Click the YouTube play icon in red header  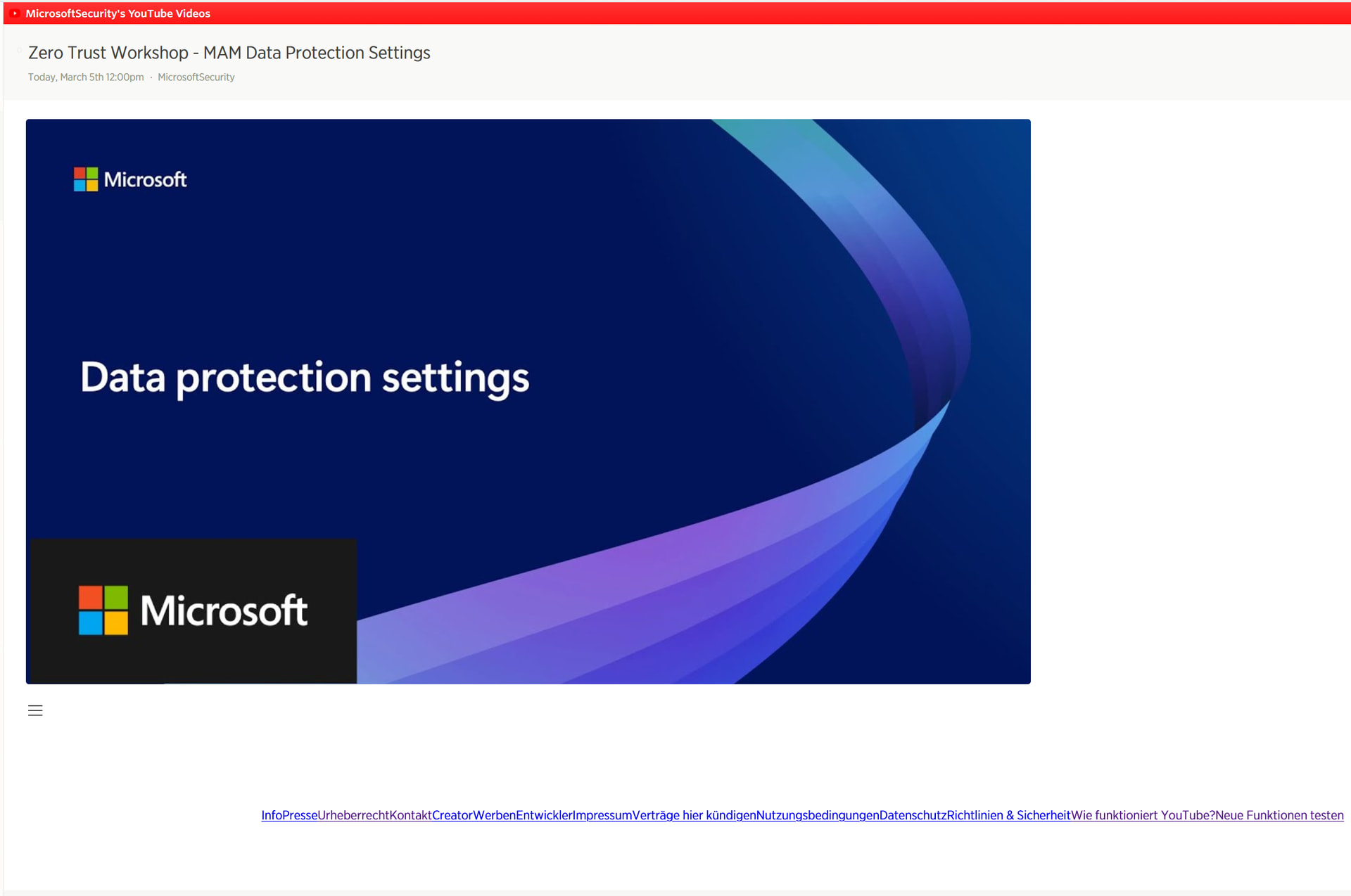(15, 13)
